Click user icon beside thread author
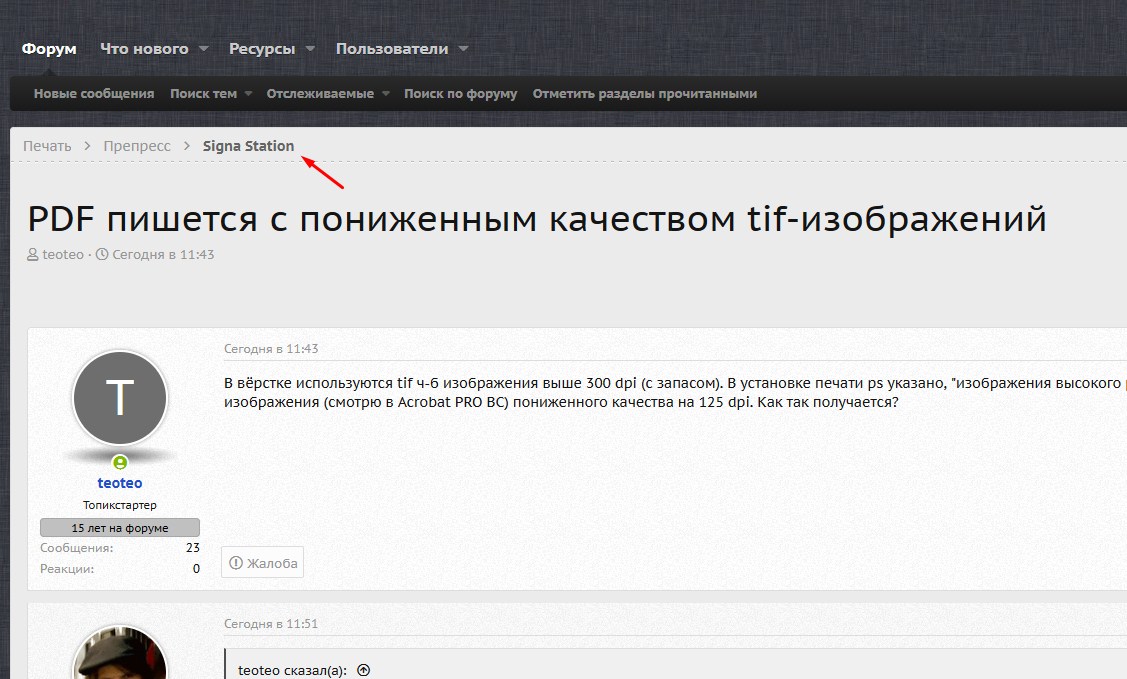Viewport: 1127px width, 679px height. [32, 254]
